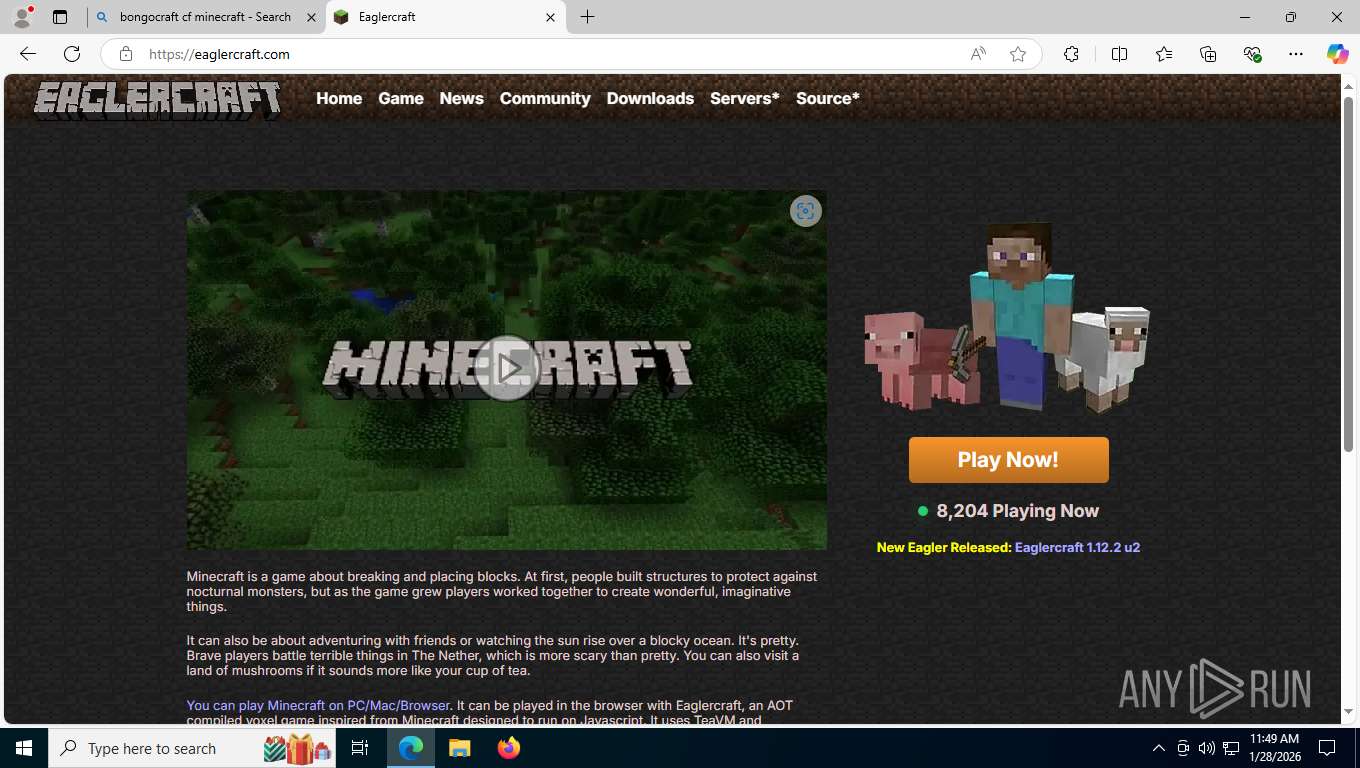Close the bongocraft search tab
1360x768 pixels.
click(x=311, y=17)
